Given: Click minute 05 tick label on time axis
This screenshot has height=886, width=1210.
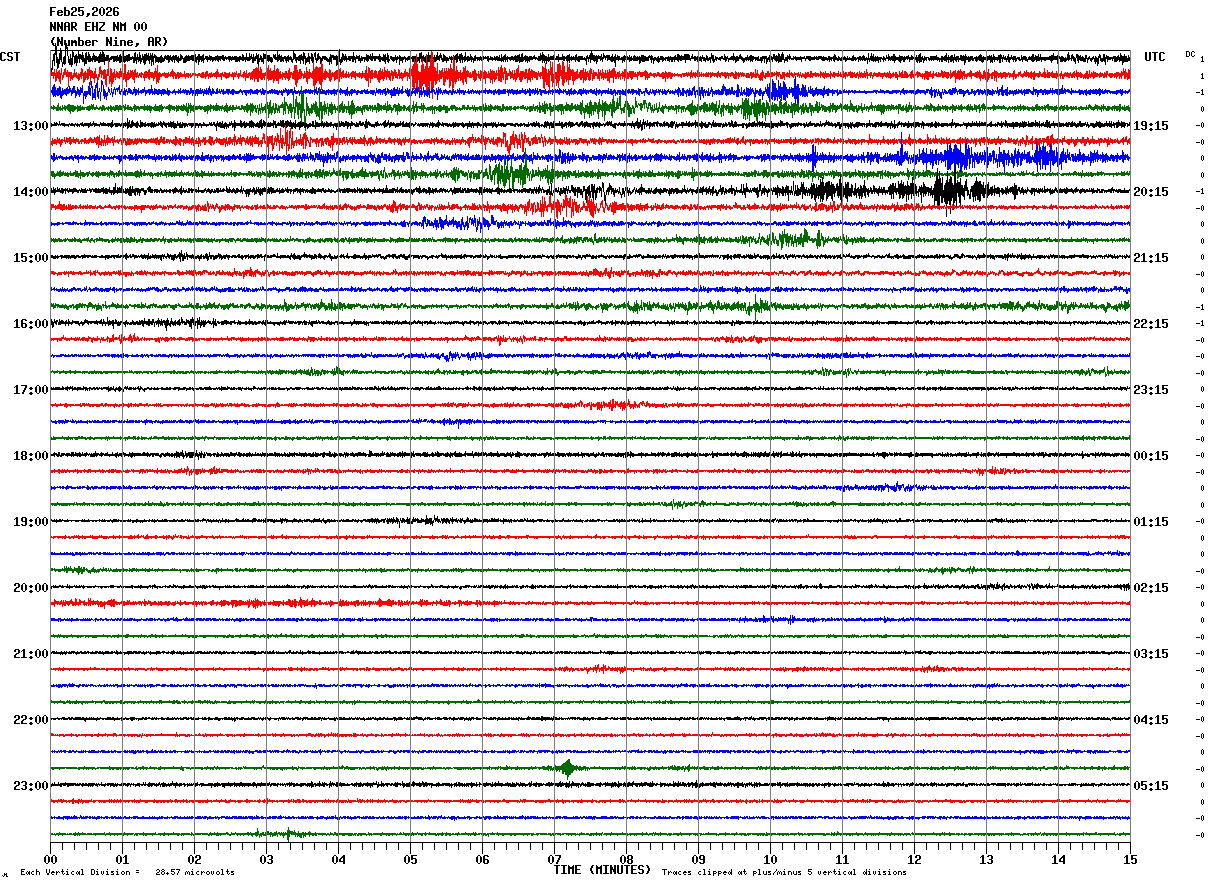Looking at the screenshot, I should coord(410,859).
